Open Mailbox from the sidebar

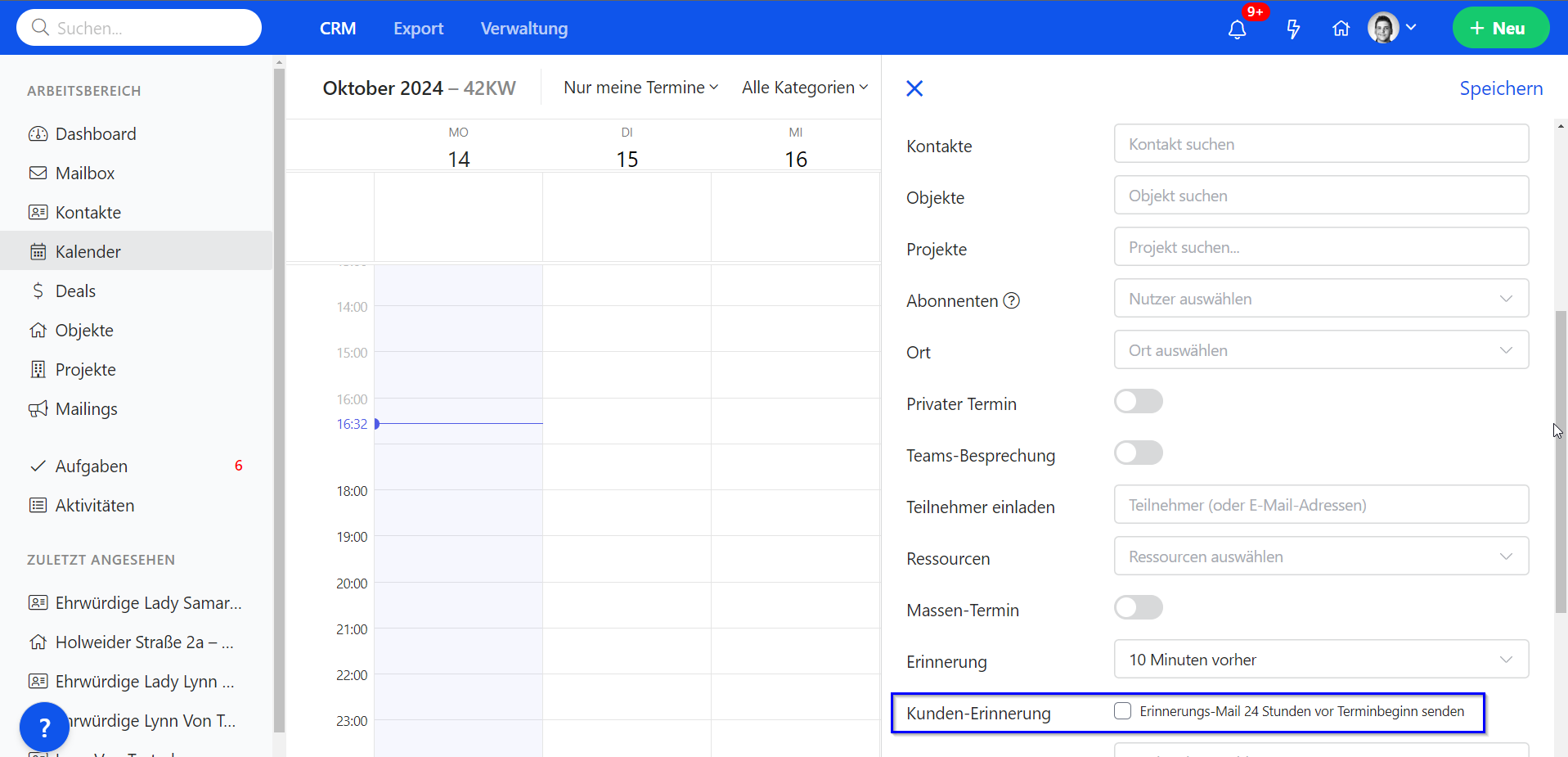85,173
